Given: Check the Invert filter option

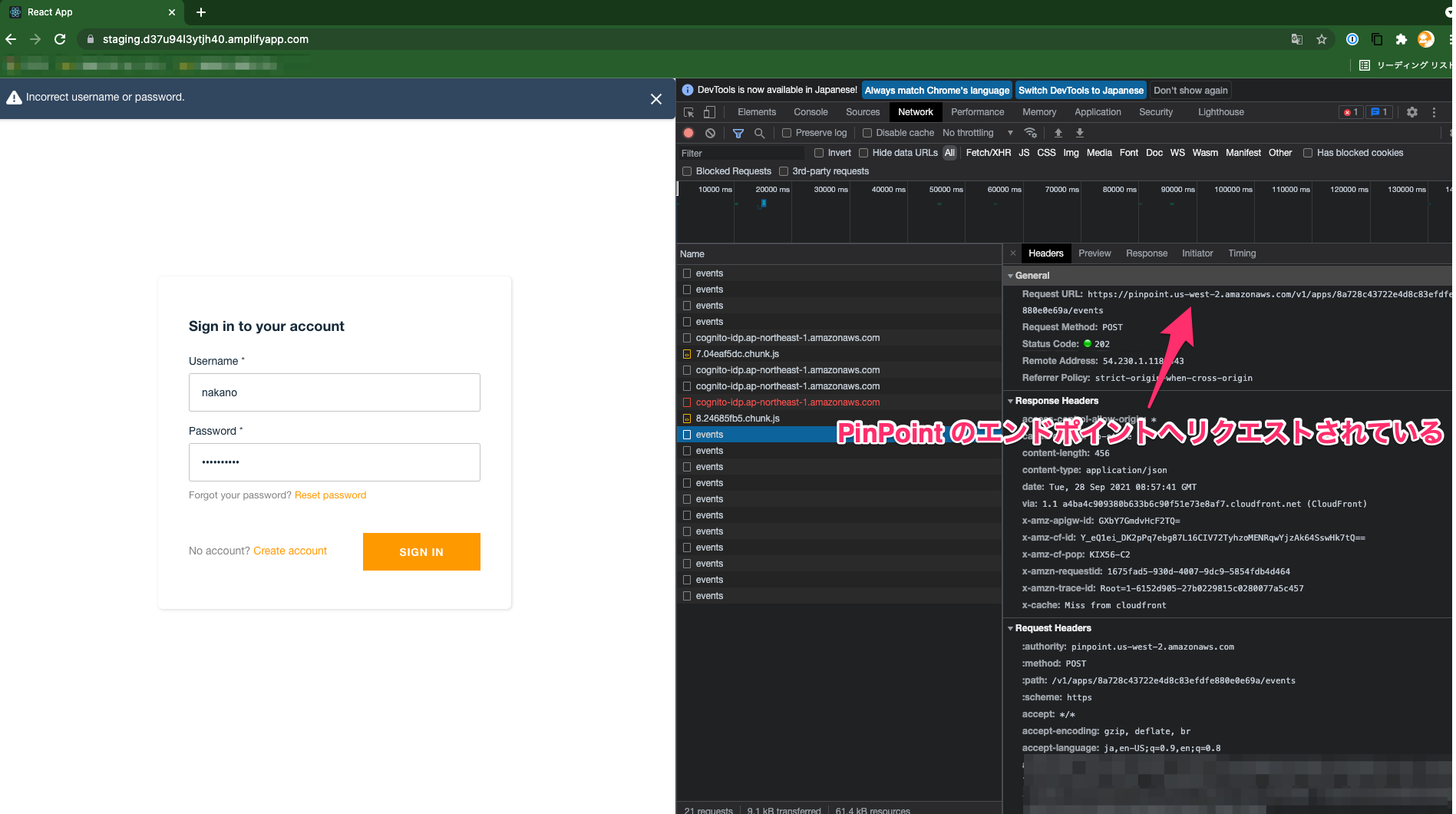Looking at the screenshot, I should click(819, 153).
